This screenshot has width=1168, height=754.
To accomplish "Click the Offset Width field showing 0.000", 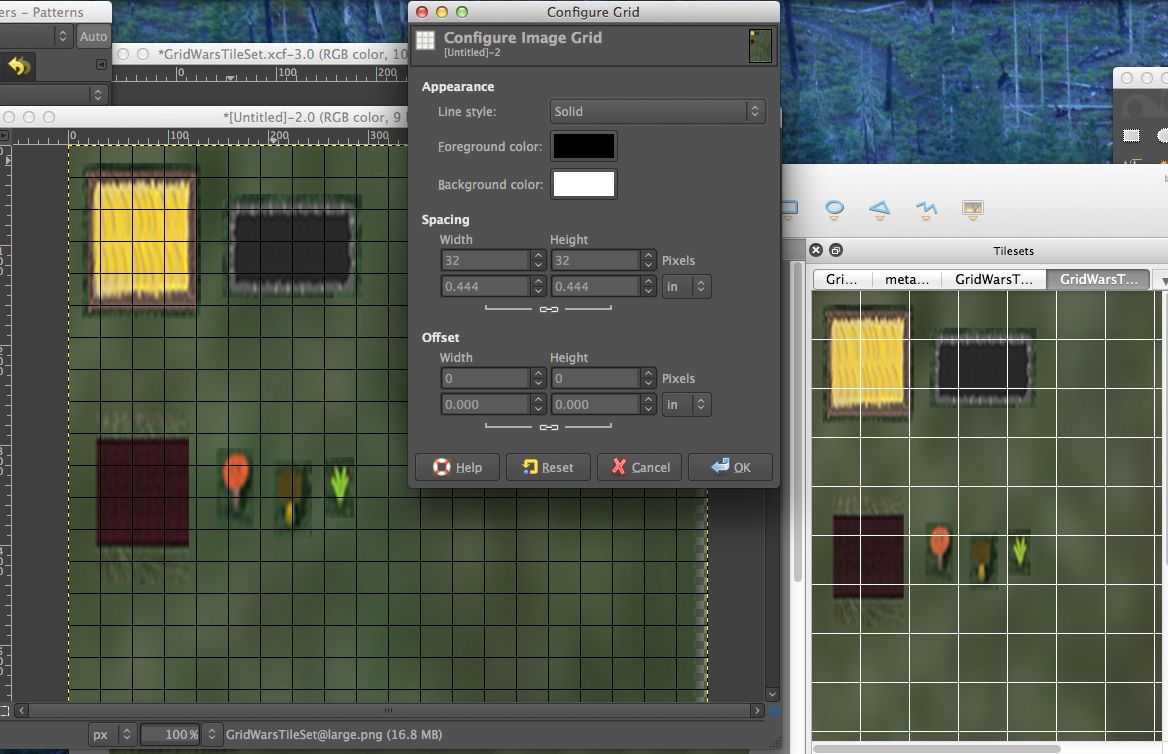I will pyautogui.click(x=485, y=404).
